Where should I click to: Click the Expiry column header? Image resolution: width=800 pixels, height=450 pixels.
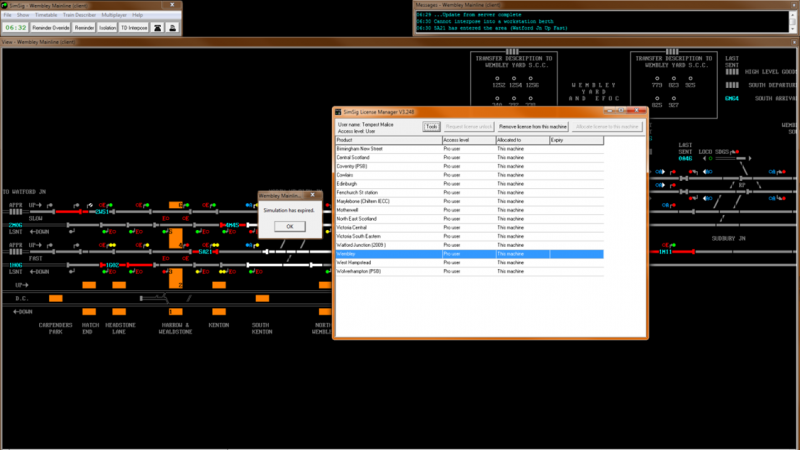click(x=577, y=140)
